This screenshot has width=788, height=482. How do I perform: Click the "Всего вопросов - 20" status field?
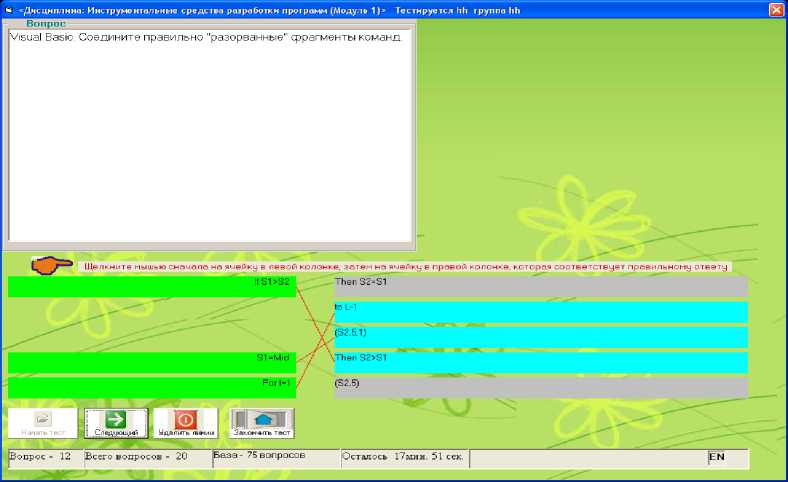(148, 458)
